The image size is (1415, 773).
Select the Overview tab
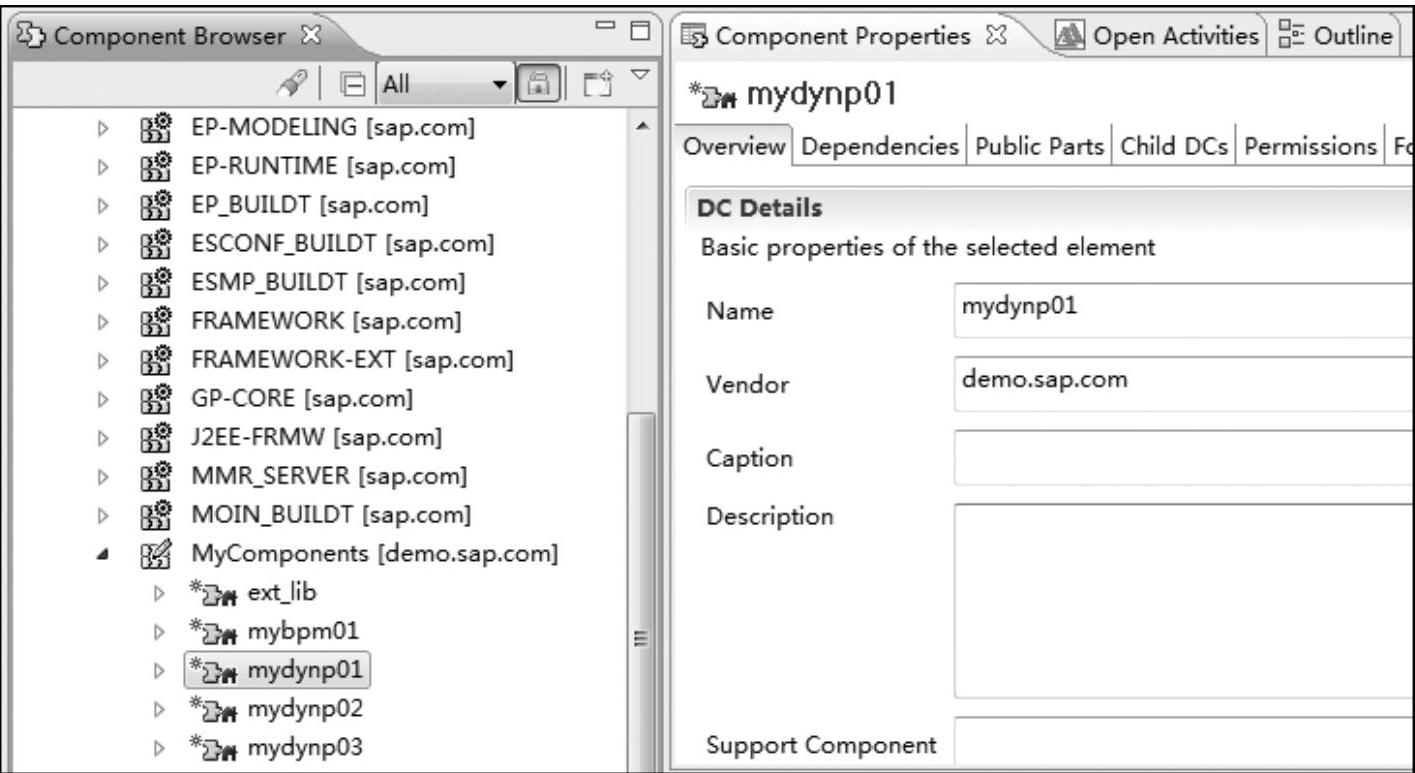[x=736, y=145]
